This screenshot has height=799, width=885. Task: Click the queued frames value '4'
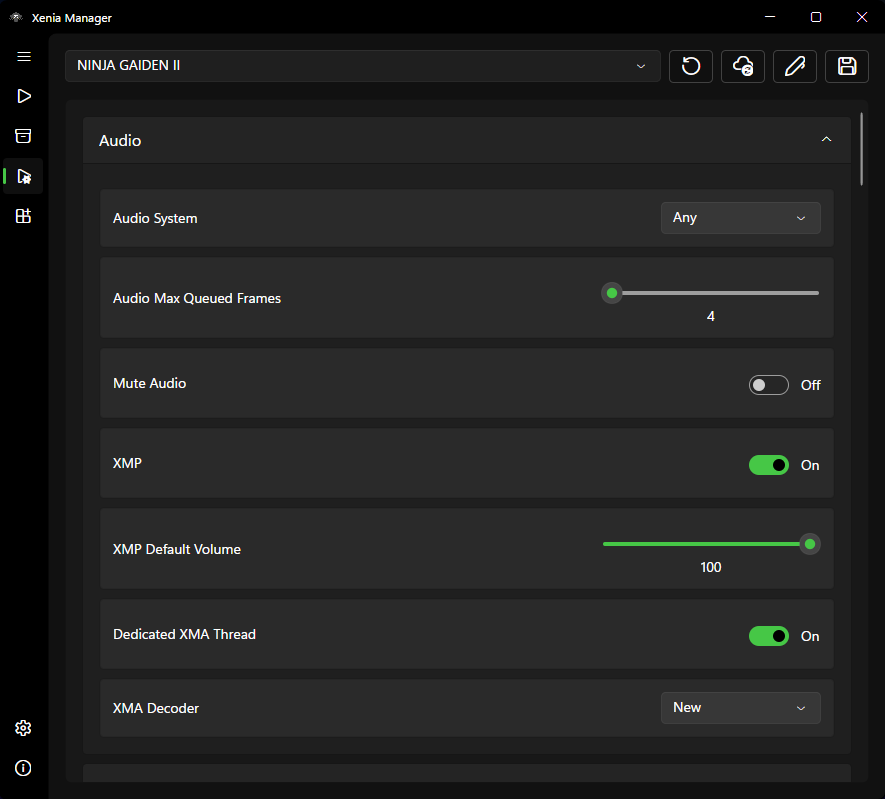click(x=711, y=316)
